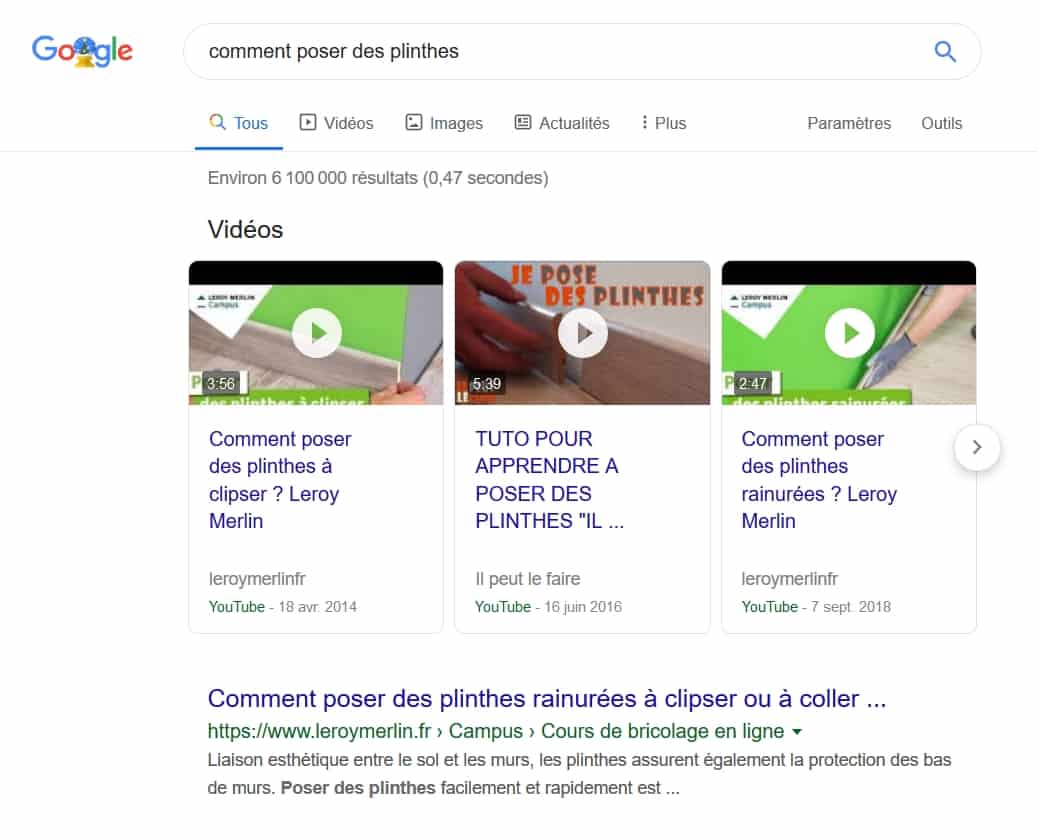Click the leroymerlin.fr Campus breadcrumb URL

[496, 731]
